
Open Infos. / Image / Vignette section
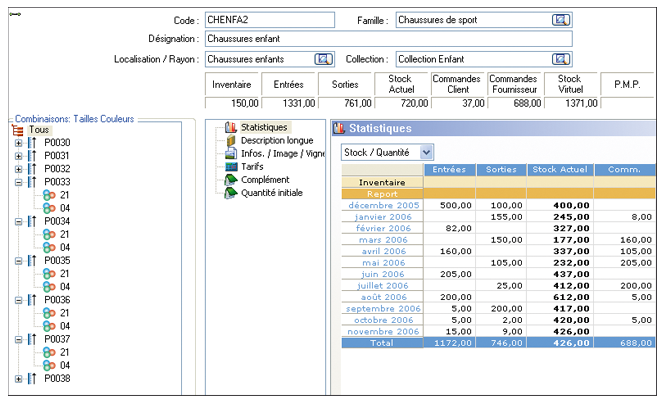(x=284, y=154)
